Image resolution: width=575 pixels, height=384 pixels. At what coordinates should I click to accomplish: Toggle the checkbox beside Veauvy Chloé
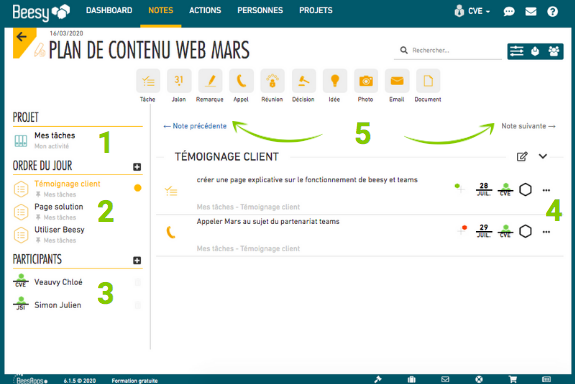click(138, 282)
